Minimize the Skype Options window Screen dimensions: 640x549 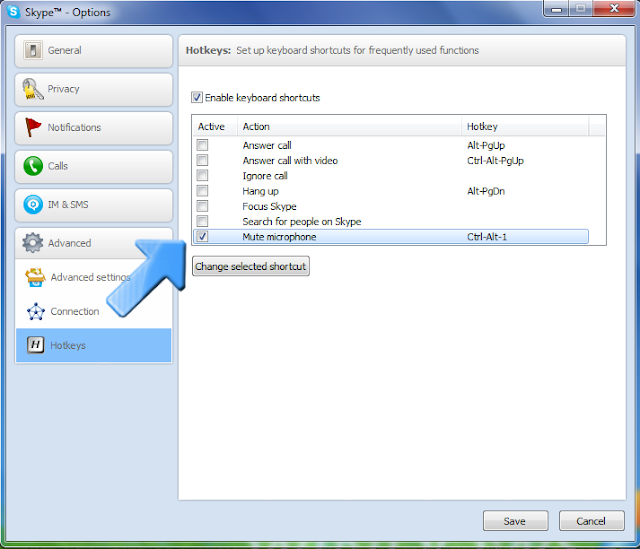556,9
